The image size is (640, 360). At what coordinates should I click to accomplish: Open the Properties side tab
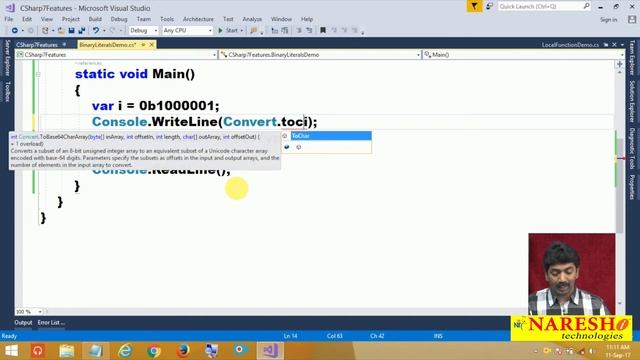coord(632,187)
